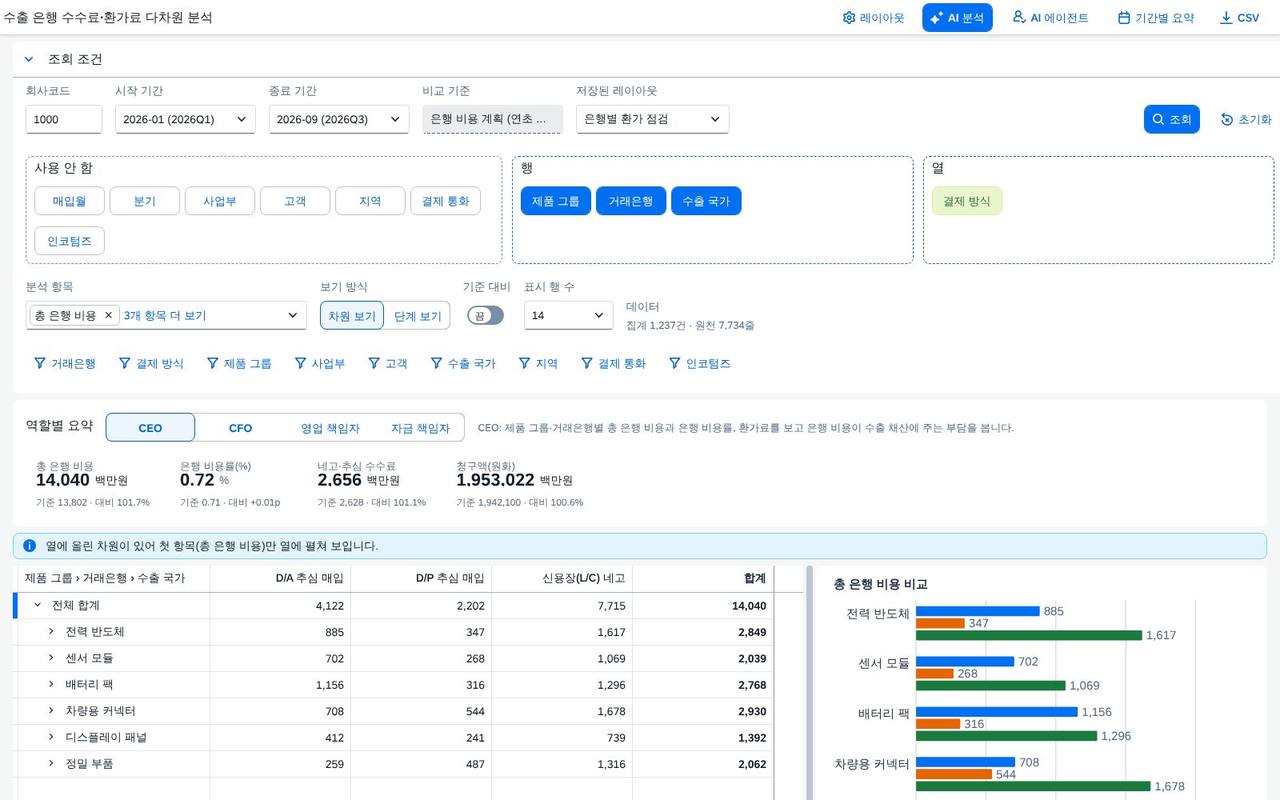Click the 비교 기준 field
Viewport: 1280px width, 800px height.
492,119
